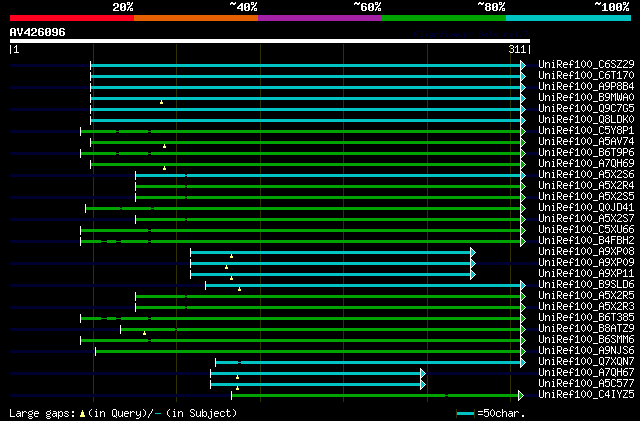640x421 pixels.
Task: Click the UniRef100_B6T385 label
Action: coord(586,318)
